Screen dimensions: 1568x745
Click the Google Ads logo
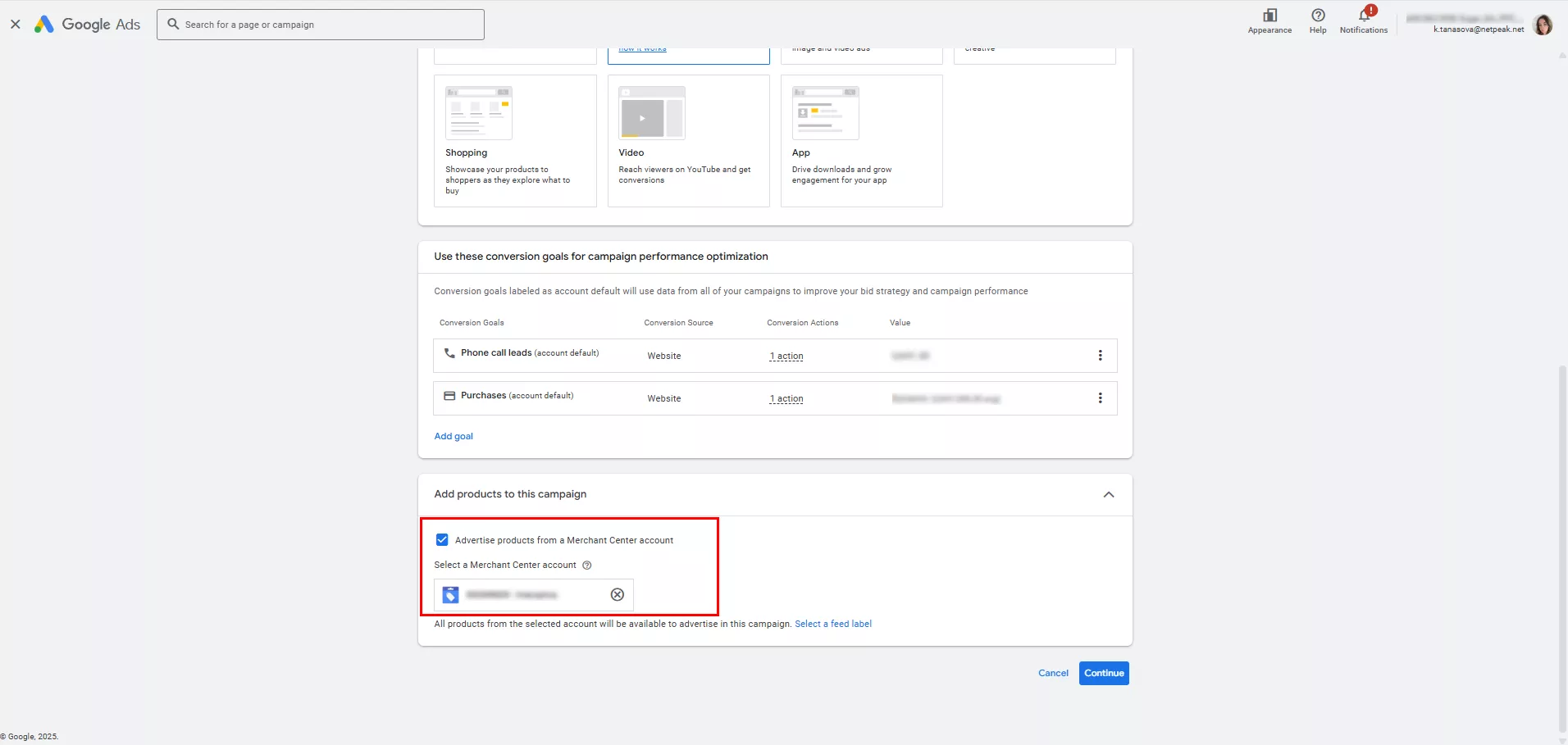tap(87, 25)
